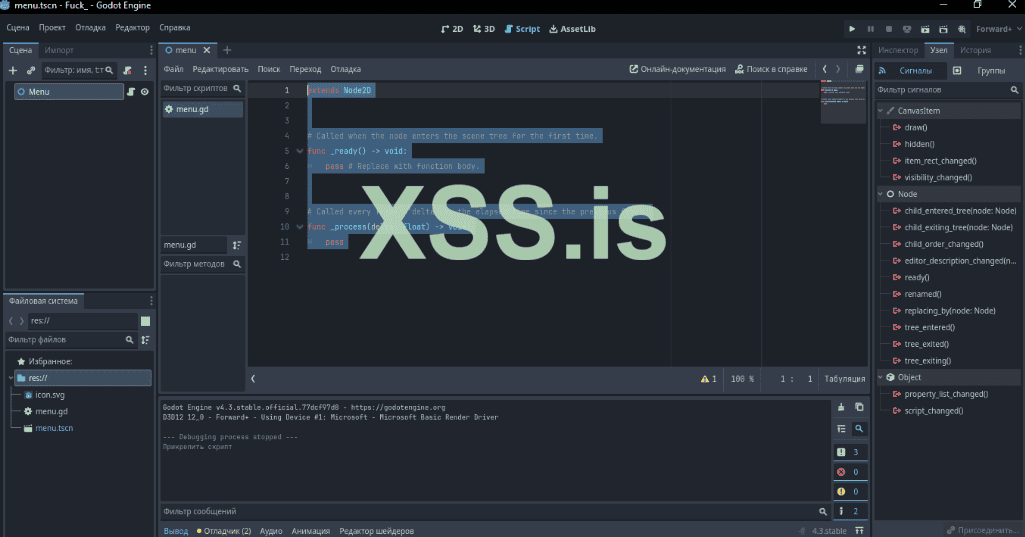The image size is (1025, 537).
Task: Collapse the res:// folder in the file system
Action: tap(10, 379)
